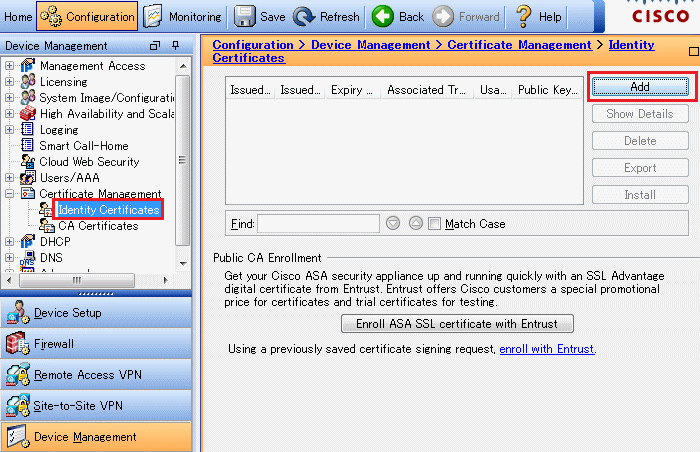700x452 pixels.
Task: Click the Site-to-Site VPN icon
Action: pyautogui.click(x=18, y=405)
